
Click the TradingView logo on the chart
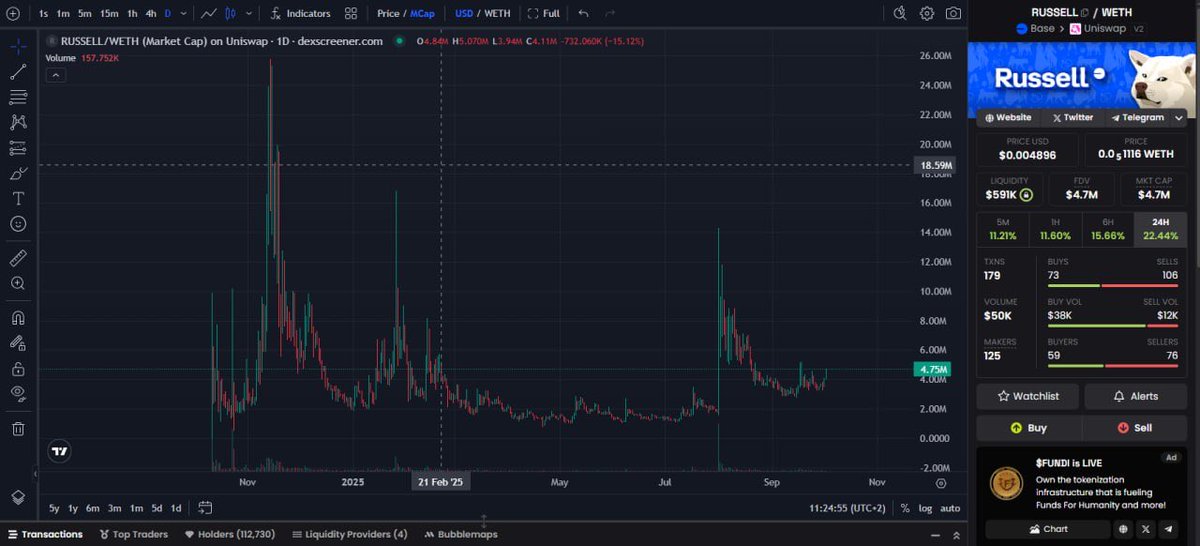pyautogui.click(x=60, y=451)
